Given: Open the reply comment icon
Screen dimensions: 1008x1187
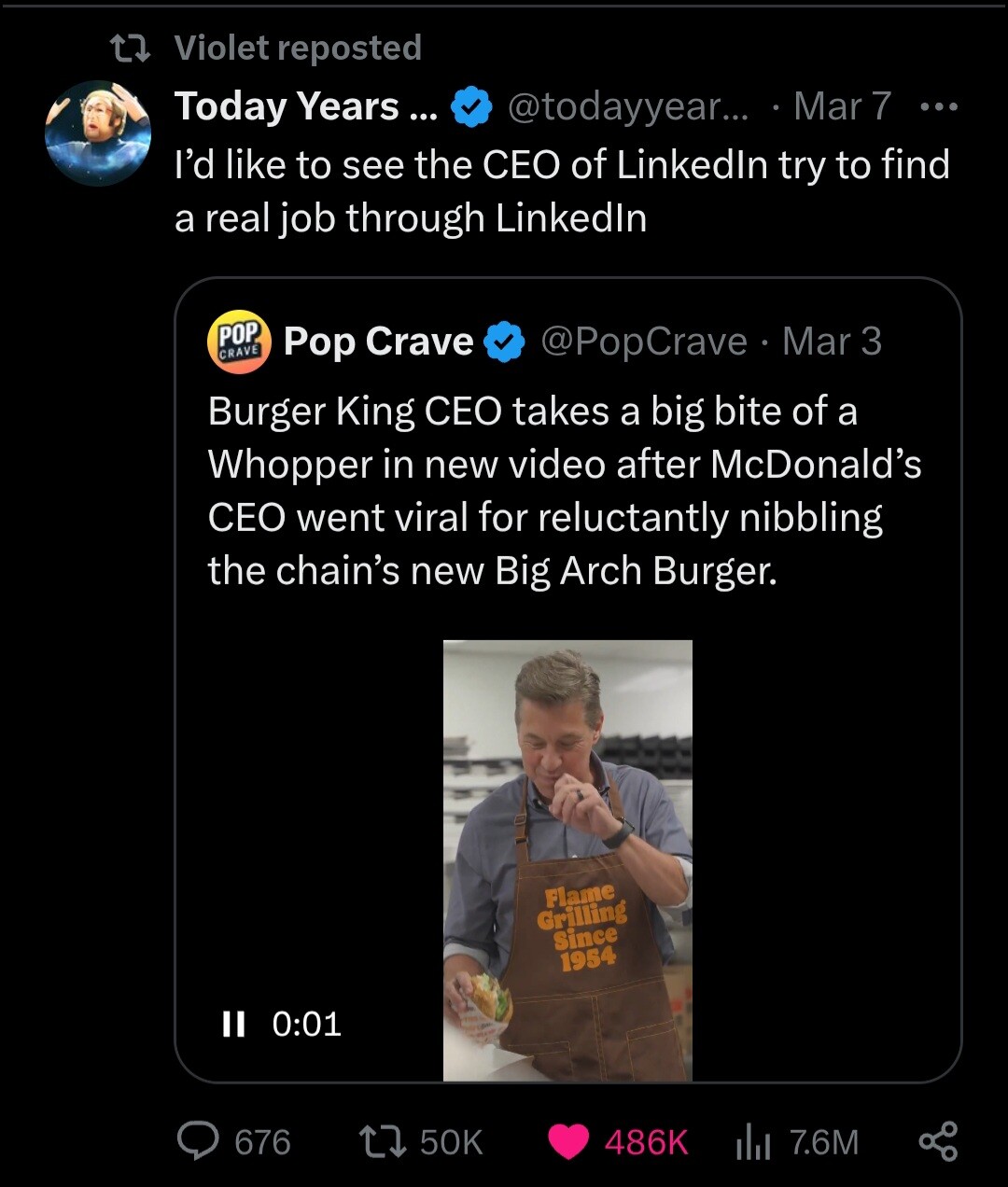Looking at the screenshot, I should 198,1141.
